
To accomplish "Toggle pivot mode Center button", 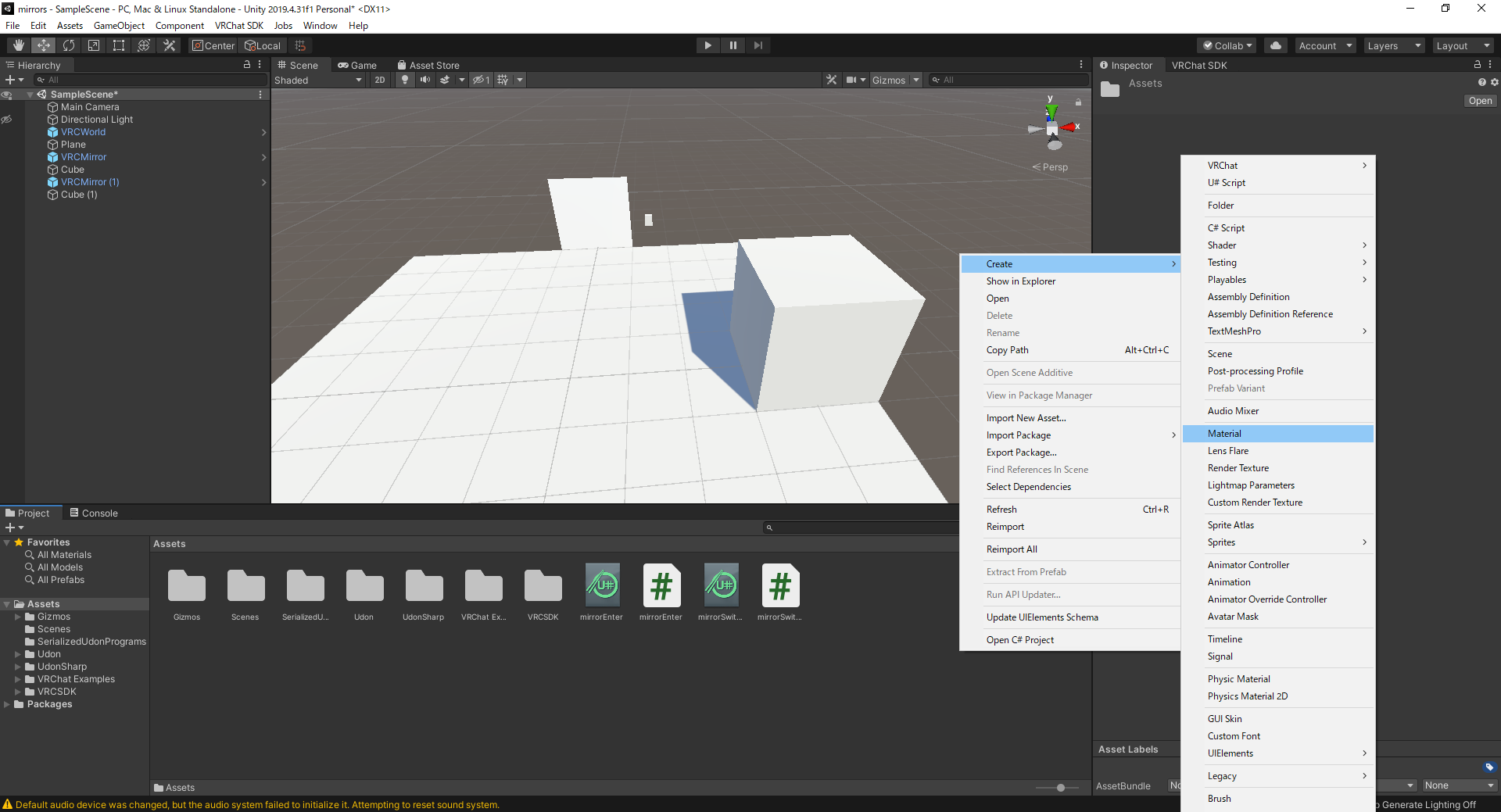I will (213, 45).
